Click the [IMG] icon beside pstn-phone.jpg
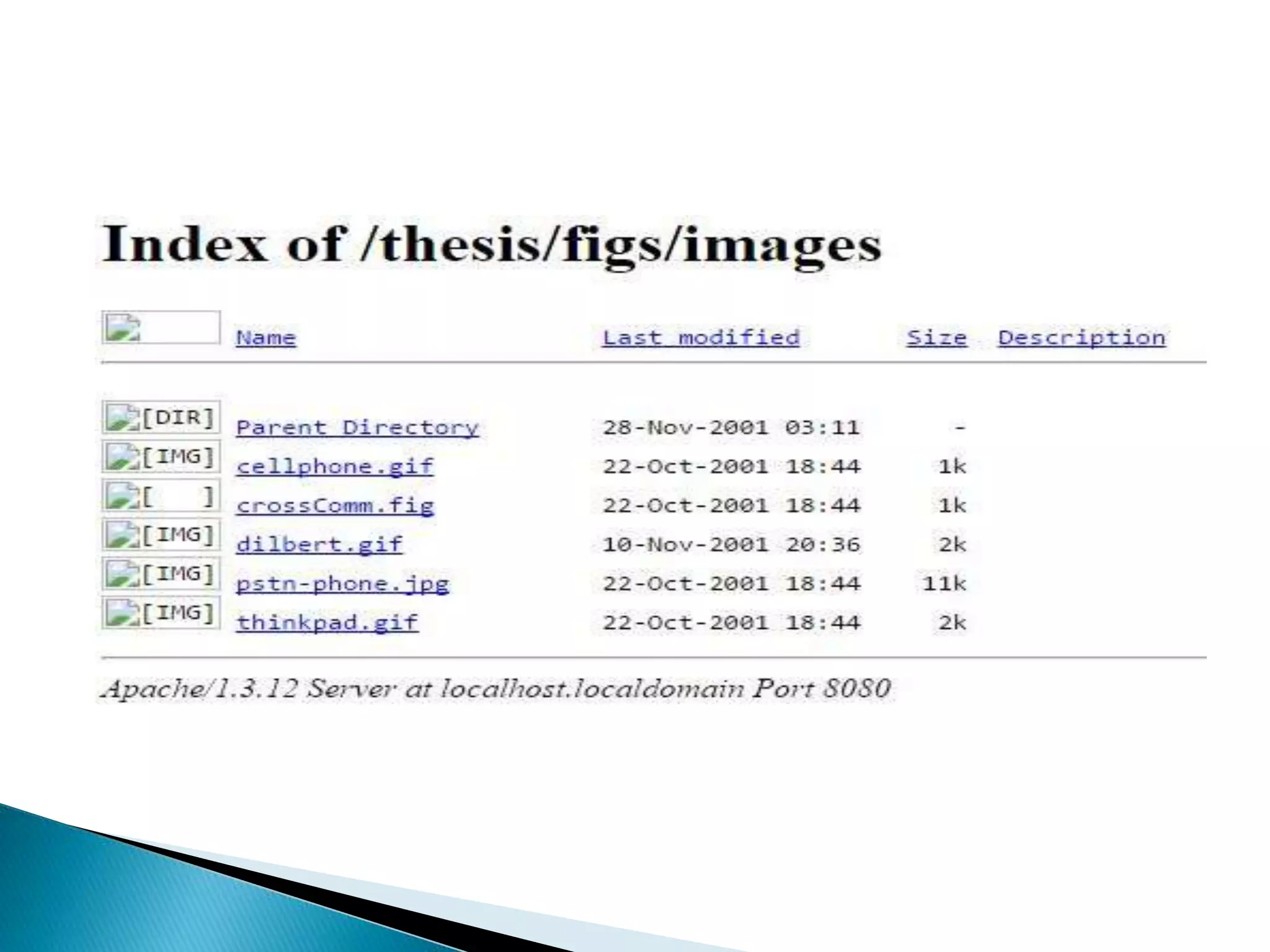Viewport: 1270px width, 952px height. pos(161,574)
